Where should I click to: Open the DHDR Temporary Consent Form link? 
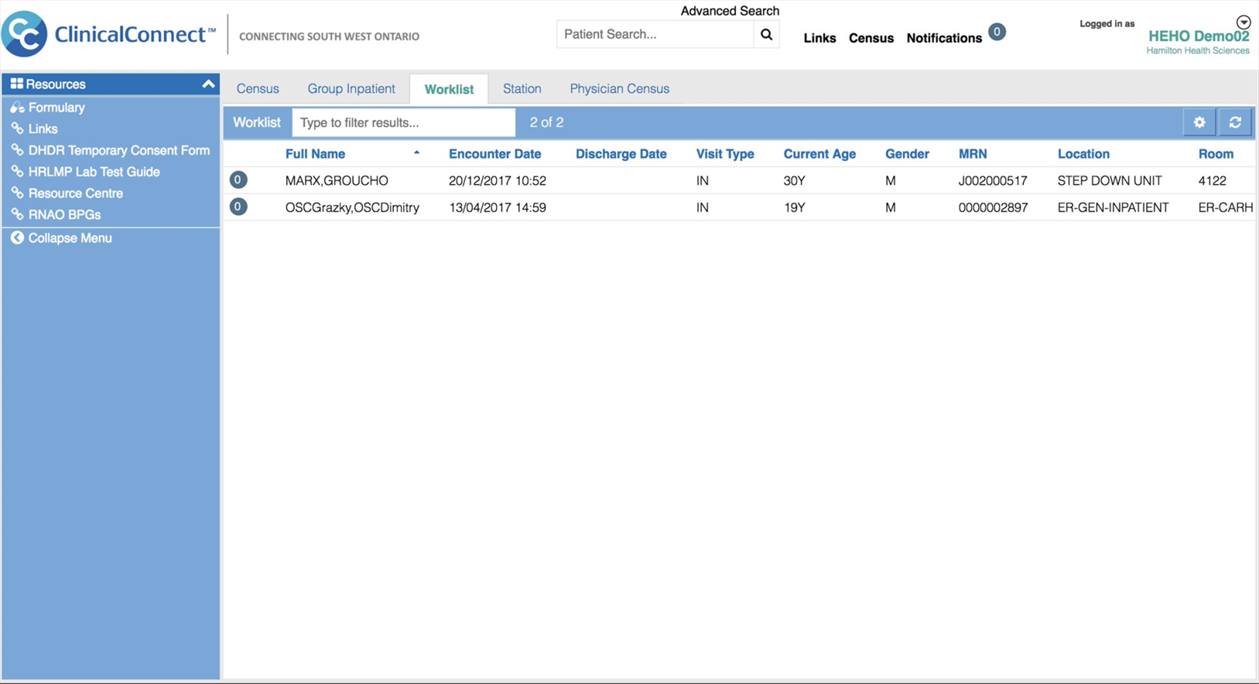(119, 150)
